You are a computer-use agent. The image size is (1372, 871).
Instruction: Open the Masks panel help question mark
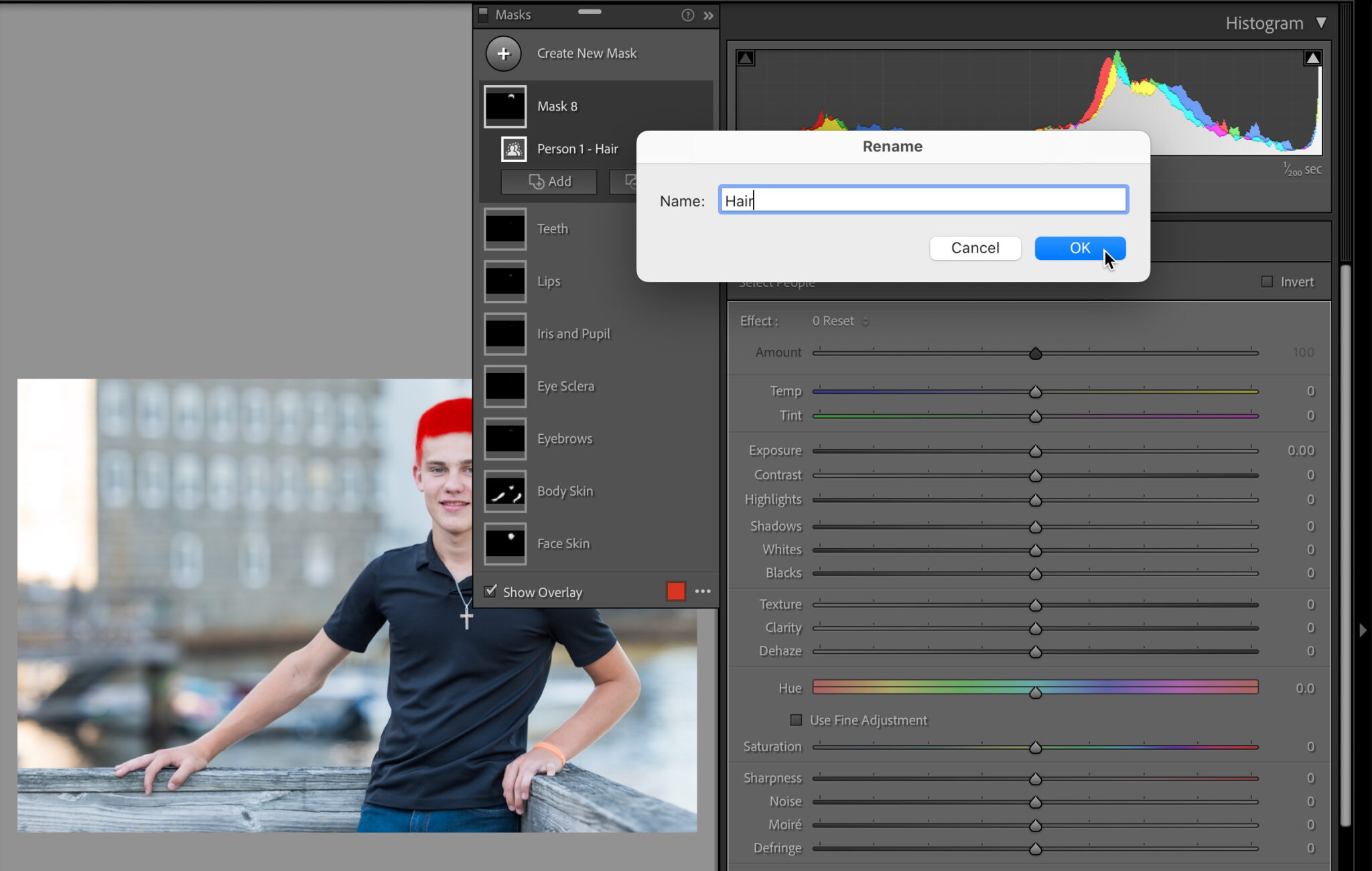(x=687, y=15)
